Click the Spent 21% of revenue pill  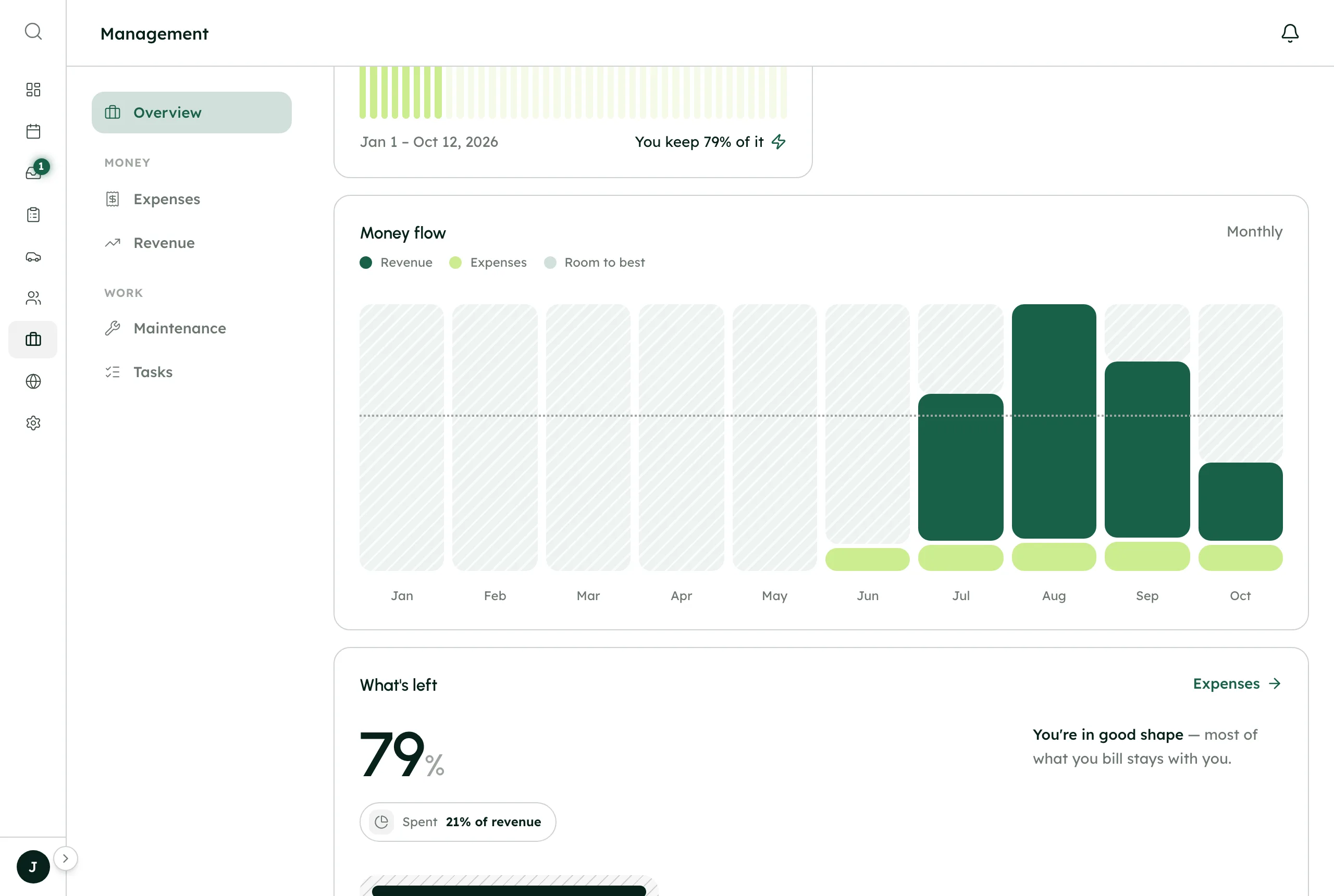click(458, 822)
